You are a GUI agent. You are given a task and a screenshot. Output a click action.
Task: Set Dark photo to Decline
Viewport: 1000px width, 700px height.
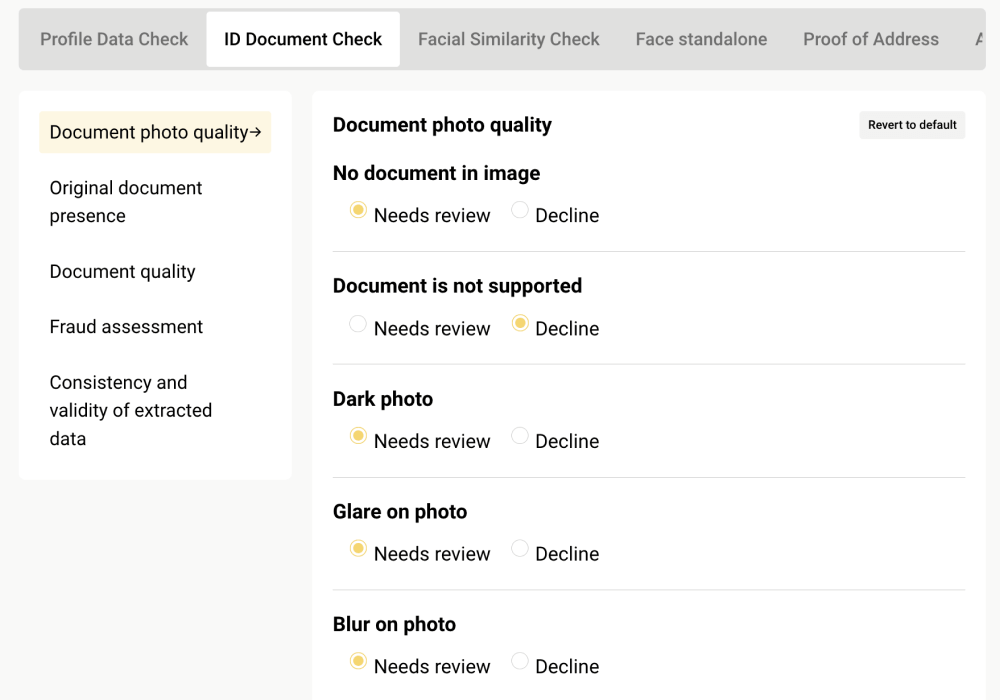tap(520, 436)
